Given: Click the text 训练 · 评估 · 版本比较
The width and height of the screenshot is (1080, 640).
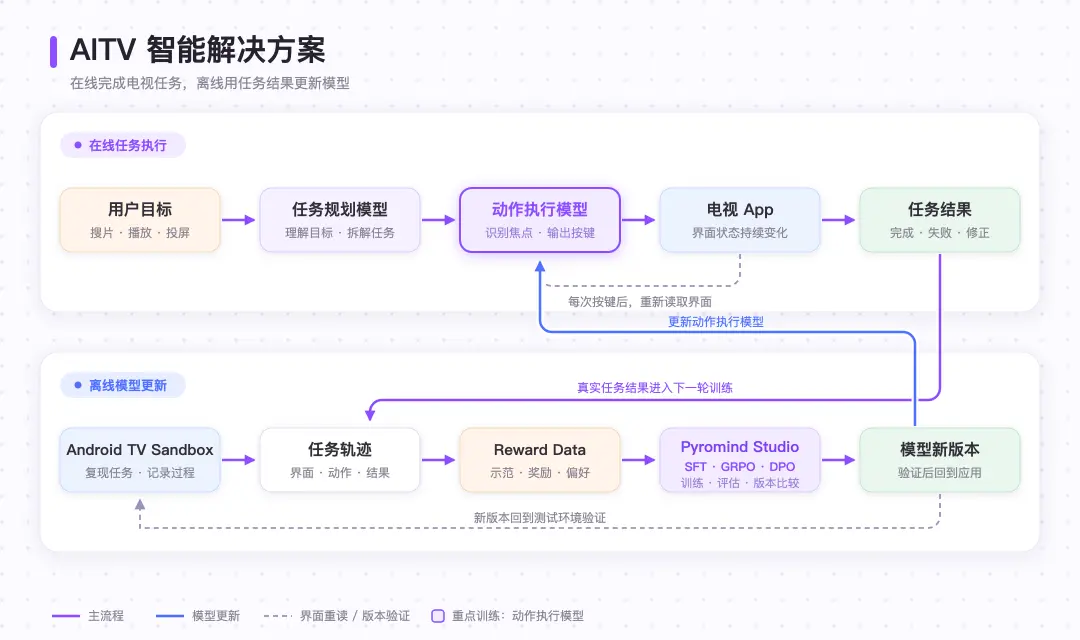Looking at the screenshot, I should 740,483.
